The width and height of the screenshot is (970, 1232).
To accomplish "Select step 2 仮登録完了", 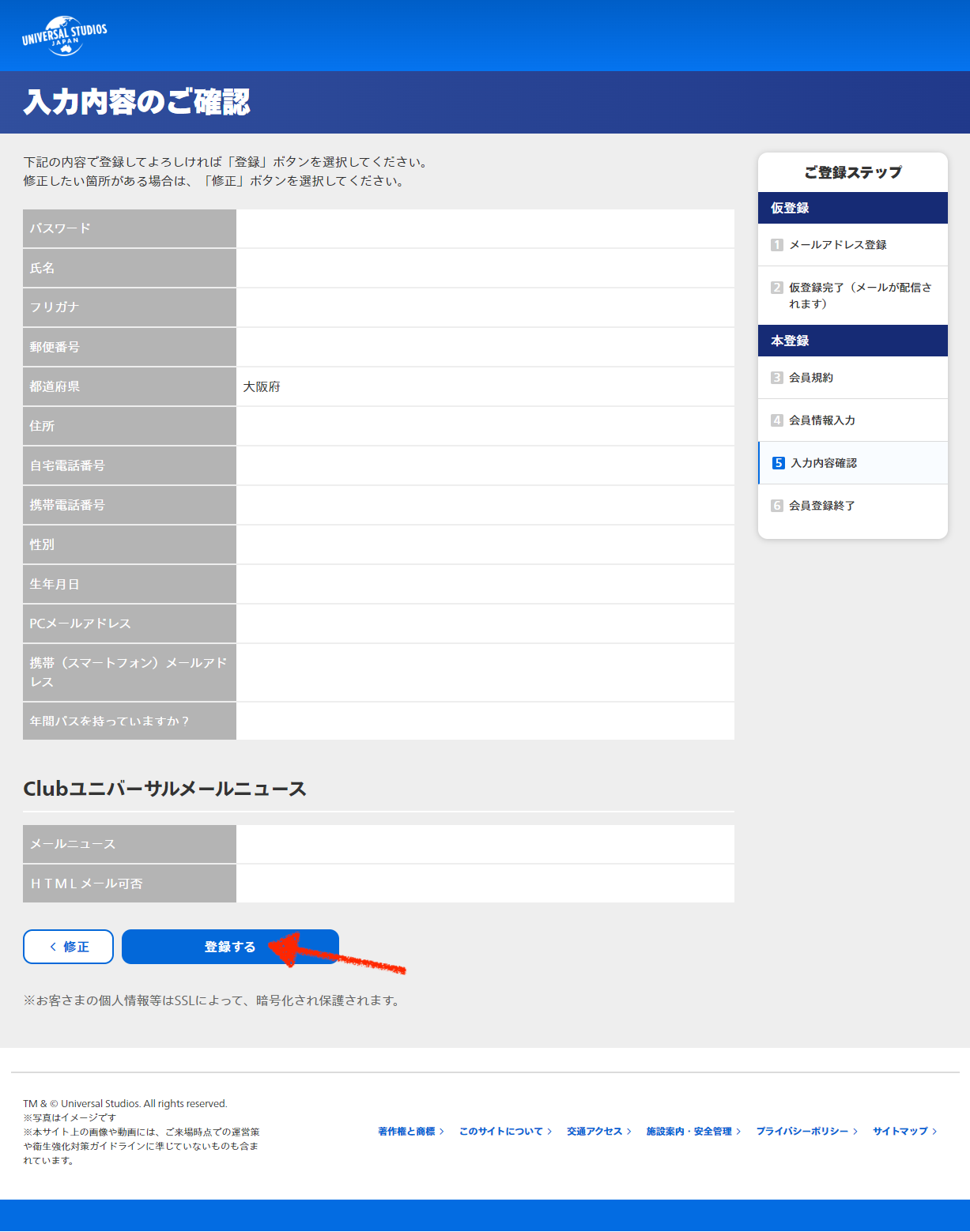I will point(853,296).
